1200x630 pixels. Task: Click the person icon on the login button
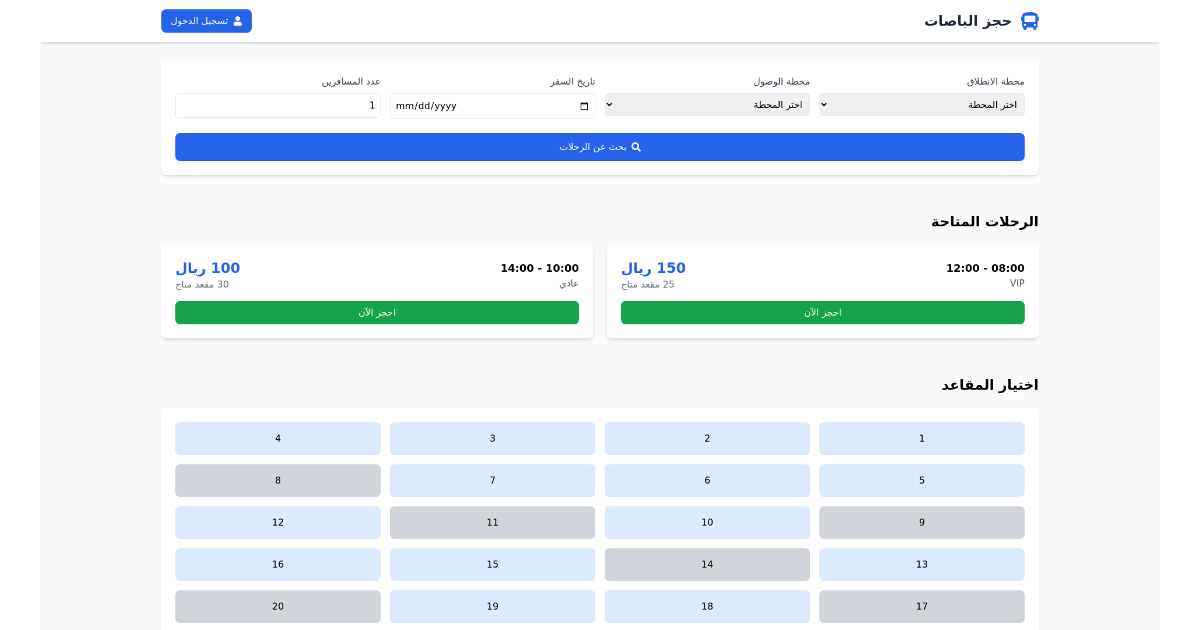[x=237, y=20]
